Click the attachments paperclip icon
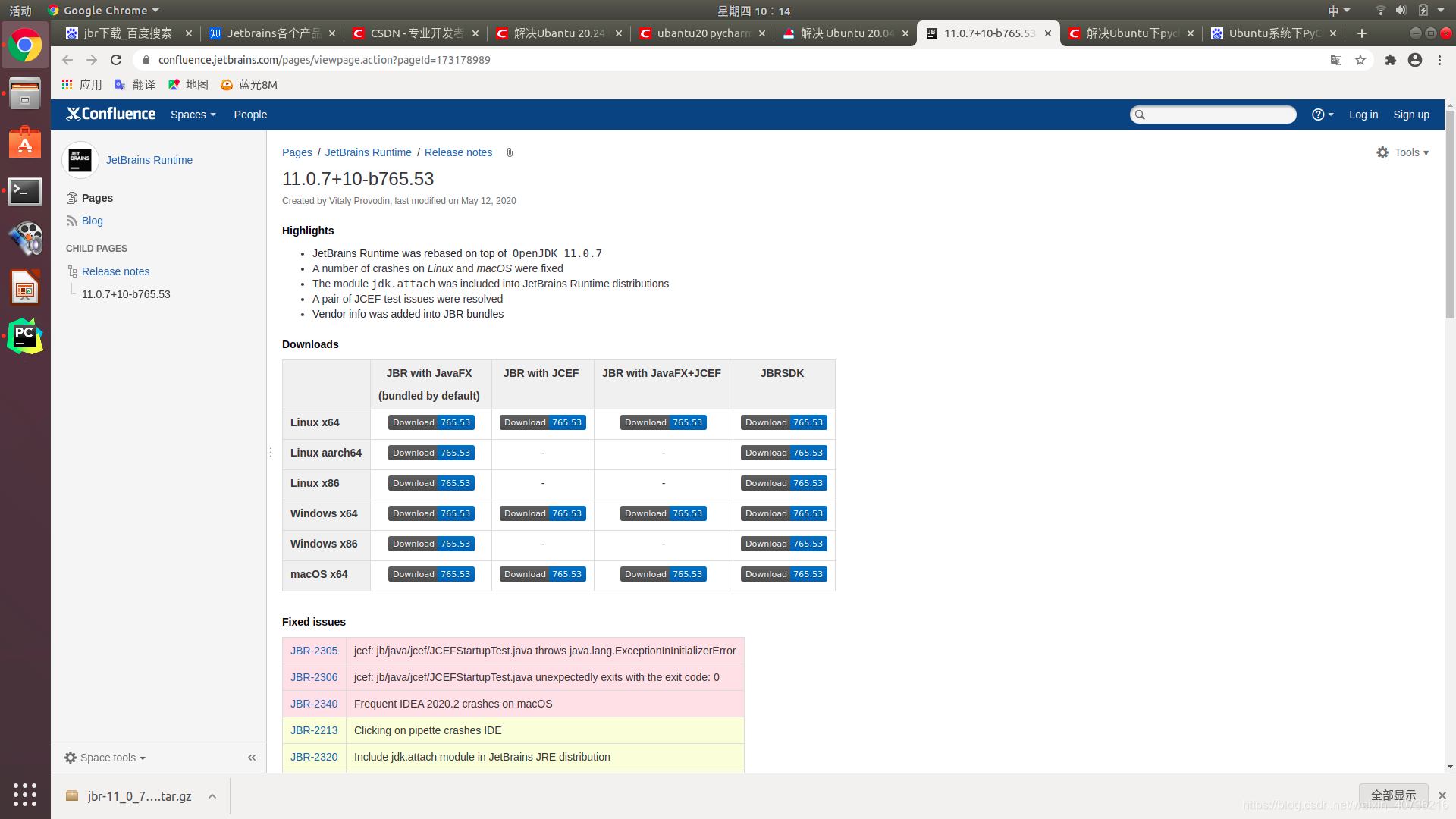Image resolution: width=1456 pixels, height=819 pixels. click(x=510, y=152)
